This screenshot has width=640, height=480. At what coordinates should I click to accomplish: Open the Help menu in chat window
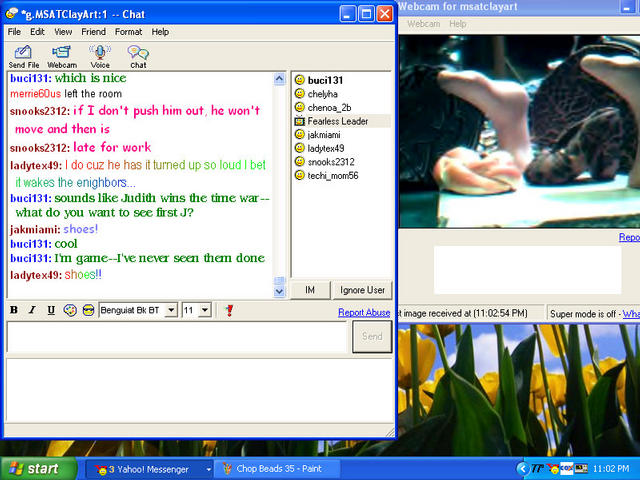pos(160,32)
